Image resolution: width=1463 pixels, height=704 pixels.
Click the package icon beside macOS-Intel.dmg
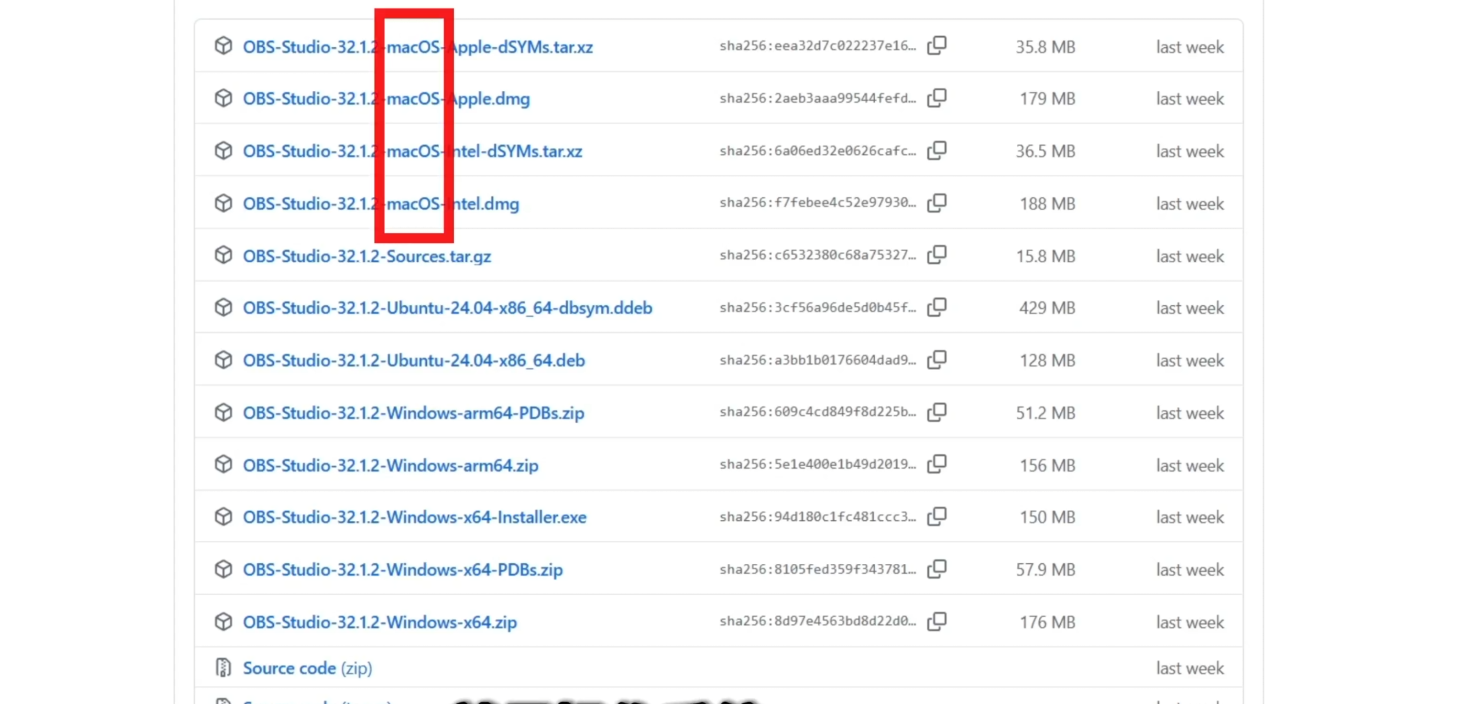point(224,203)
